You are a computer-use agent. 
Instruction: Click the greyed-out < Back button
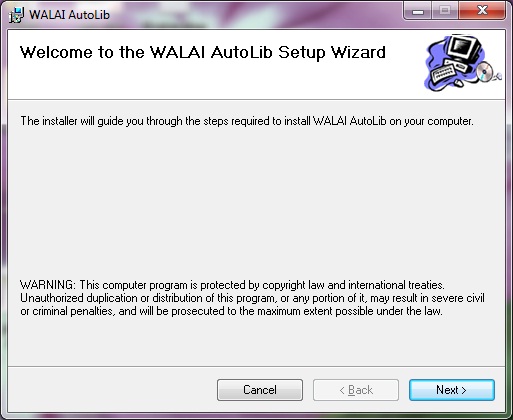tap(356, 390)
